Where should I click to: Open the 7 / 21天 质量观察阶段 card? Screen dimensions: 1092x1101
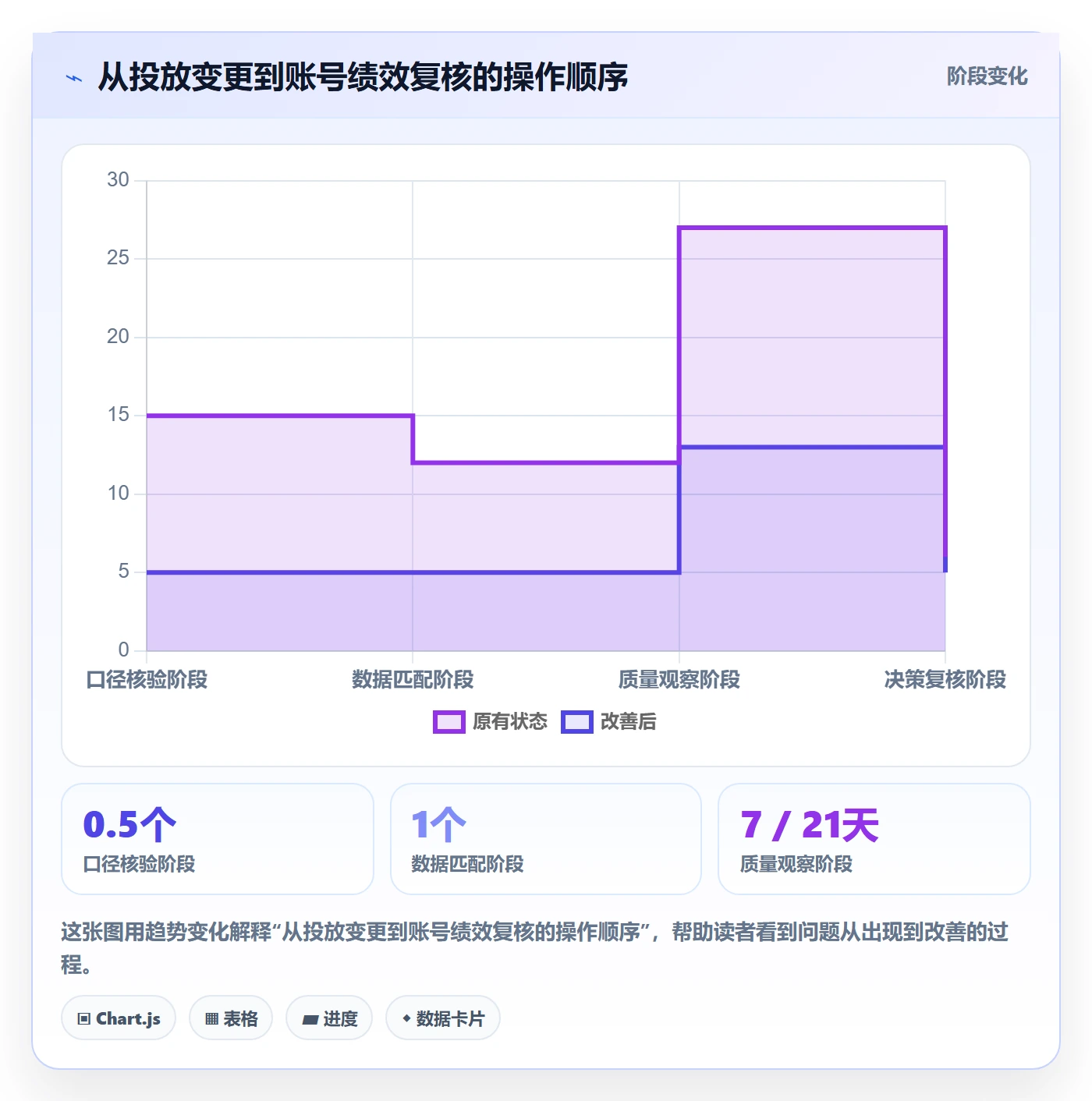coord(874,839)
